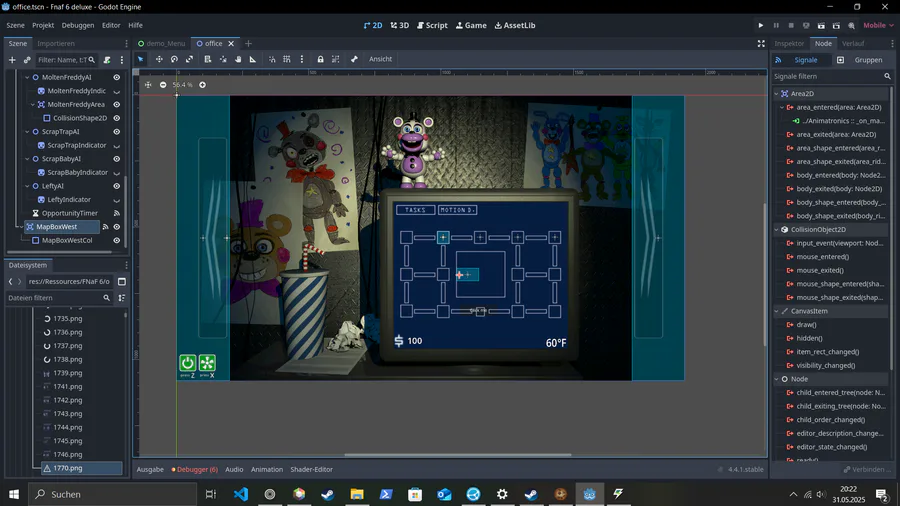Open Visual Studio Code from taskbar
This screenshot has width=900, height=506.
241,494
